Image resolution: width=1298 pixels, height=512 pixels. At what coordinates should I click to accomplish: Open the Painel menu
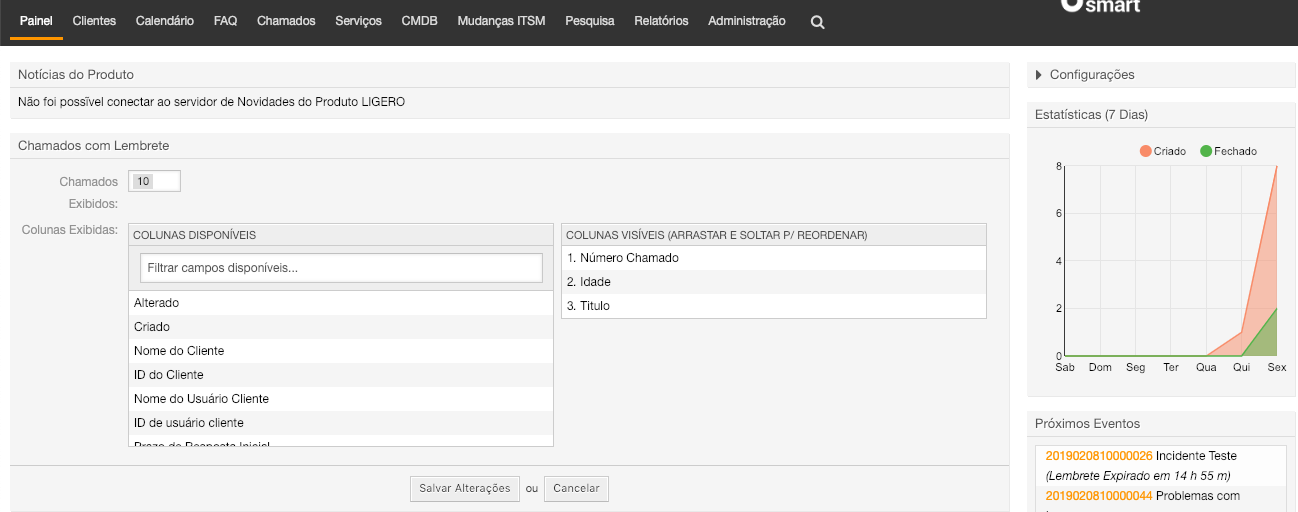tap(36, 21)
